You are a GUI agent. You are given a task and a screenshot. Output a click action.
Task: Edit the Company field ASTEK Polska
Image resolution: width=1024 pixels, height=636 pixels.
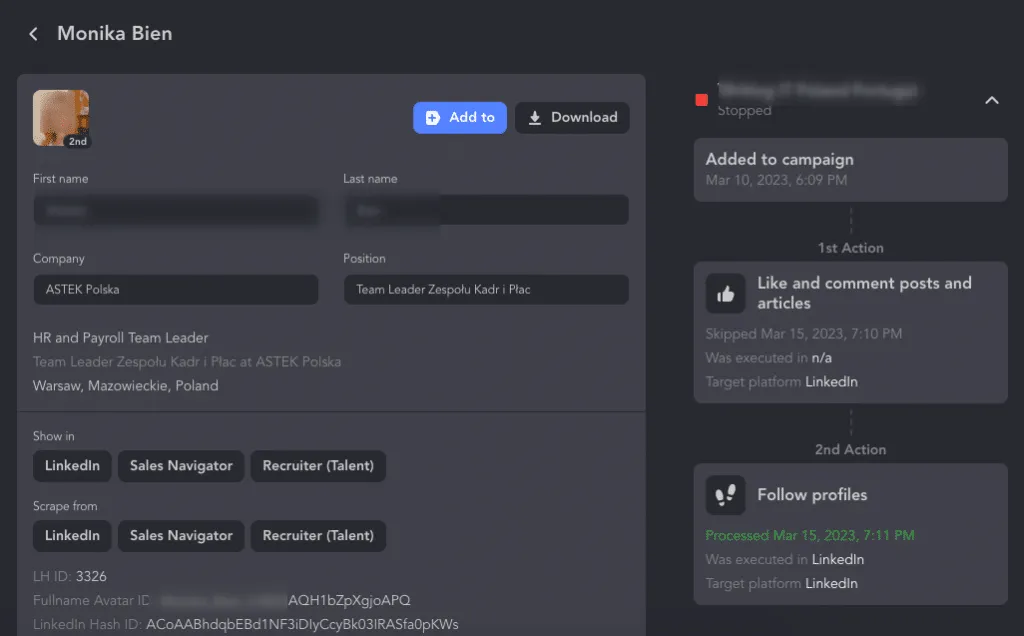[x=176, y=289]
